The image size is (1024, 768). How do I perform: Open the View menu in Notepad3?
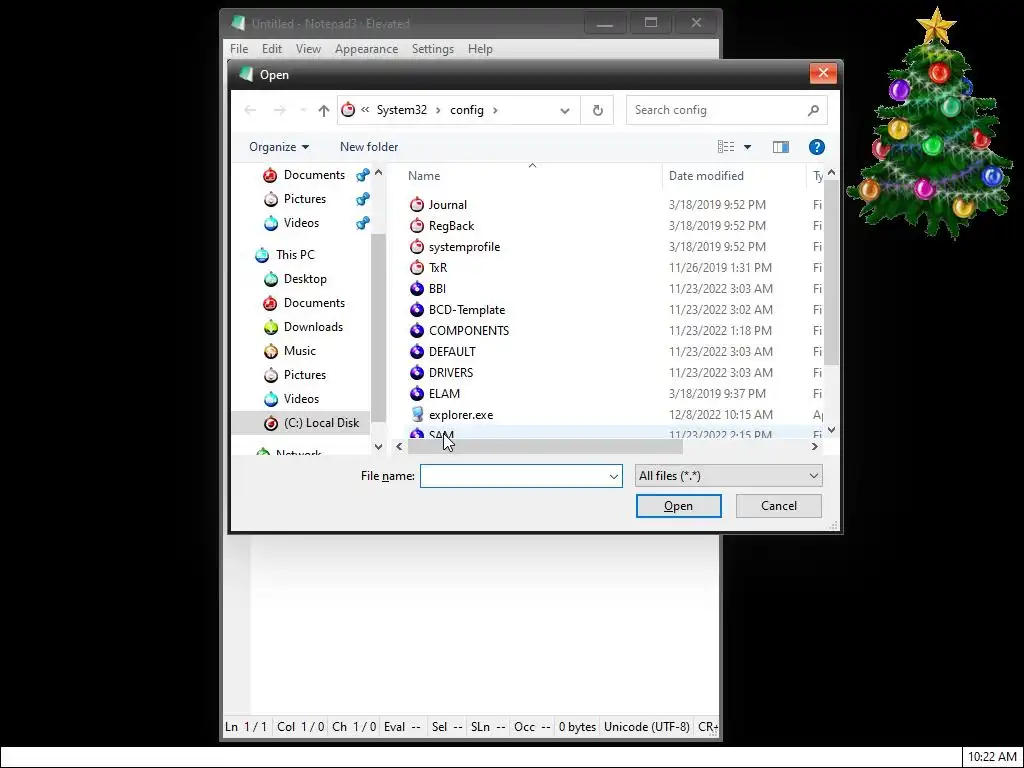pos(308,49)
